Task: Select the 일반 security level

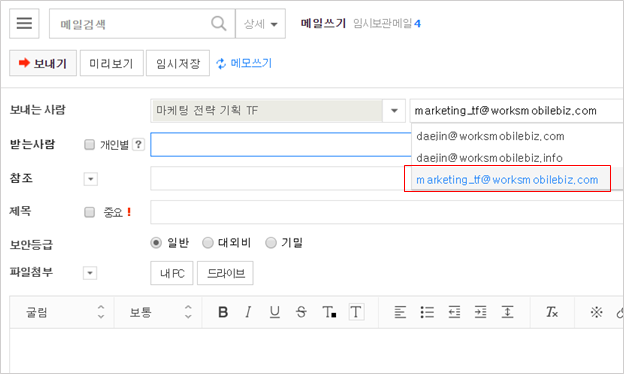Action: click(x=156, y=243)
